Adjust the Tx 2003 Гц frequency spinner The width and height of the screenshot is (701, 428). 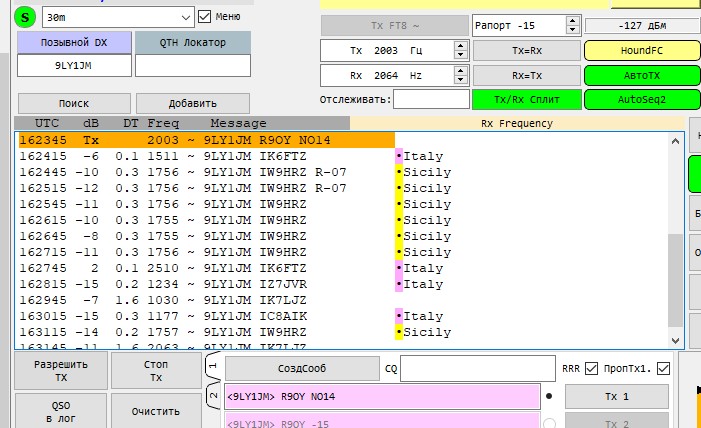tap(458, 50)
